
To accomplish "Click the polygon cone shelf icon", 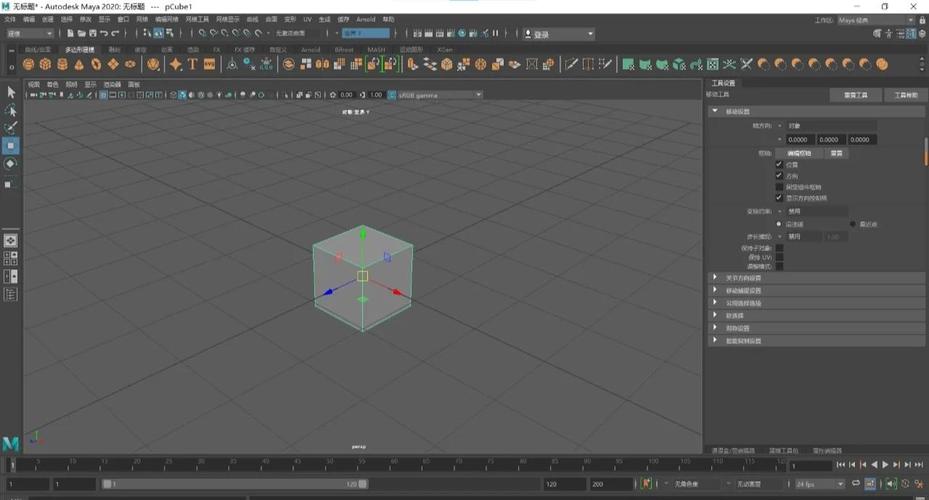I will (x=80, y=64).
